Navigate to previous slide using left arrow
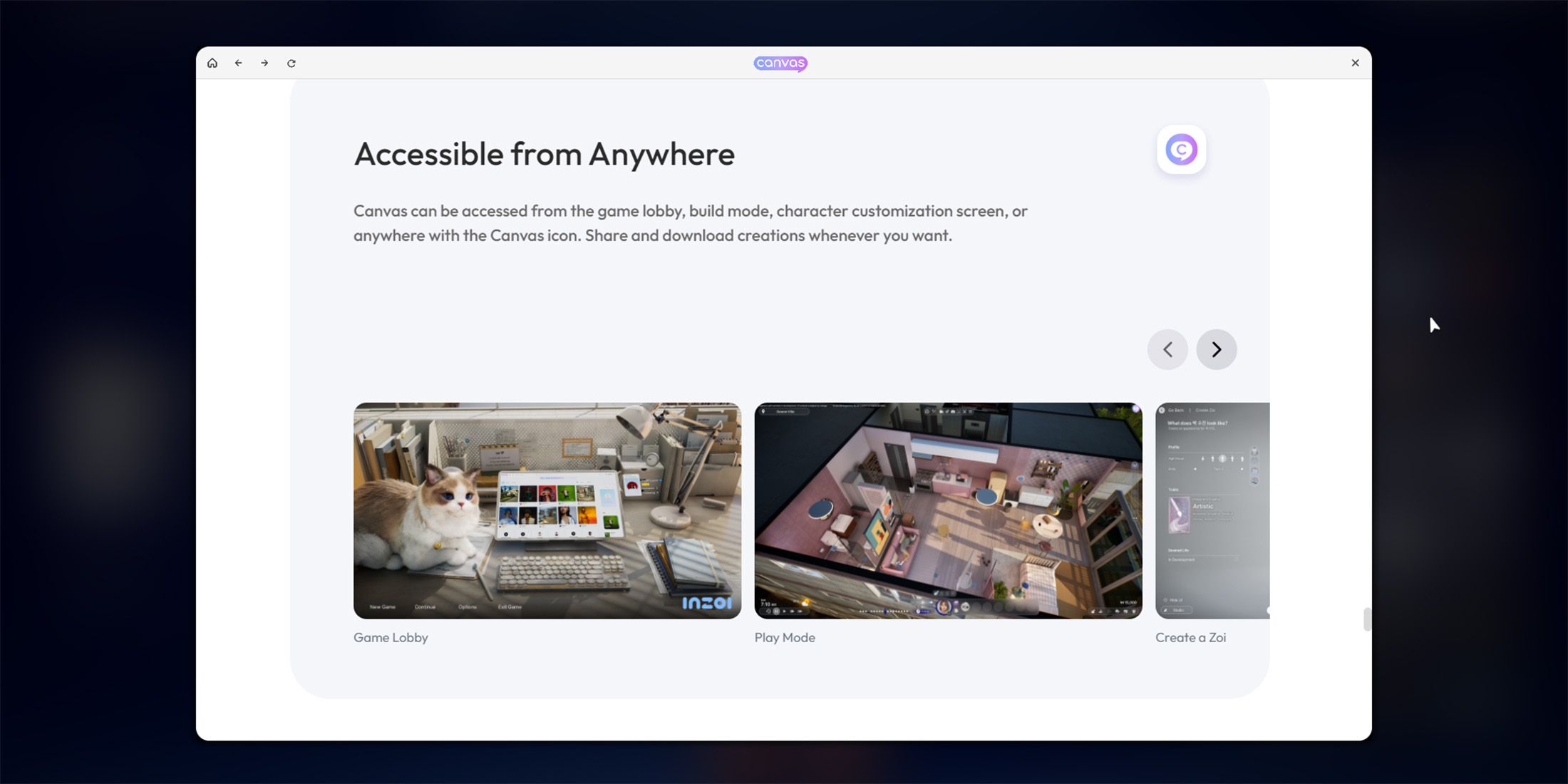Viewport: 1568px width, 784px height. pos(1167,349)
